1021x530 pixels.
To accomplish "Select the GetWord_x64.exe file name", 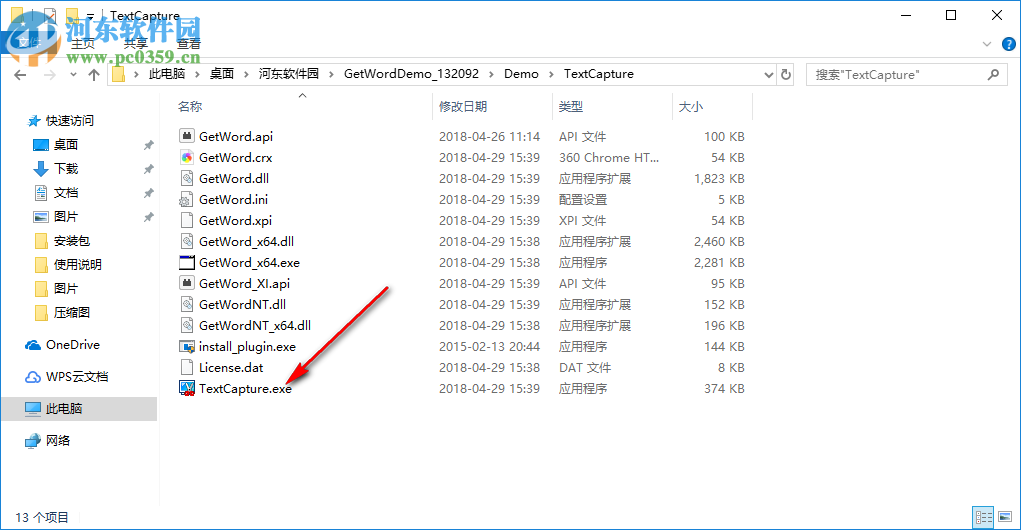I will [249, 263].
